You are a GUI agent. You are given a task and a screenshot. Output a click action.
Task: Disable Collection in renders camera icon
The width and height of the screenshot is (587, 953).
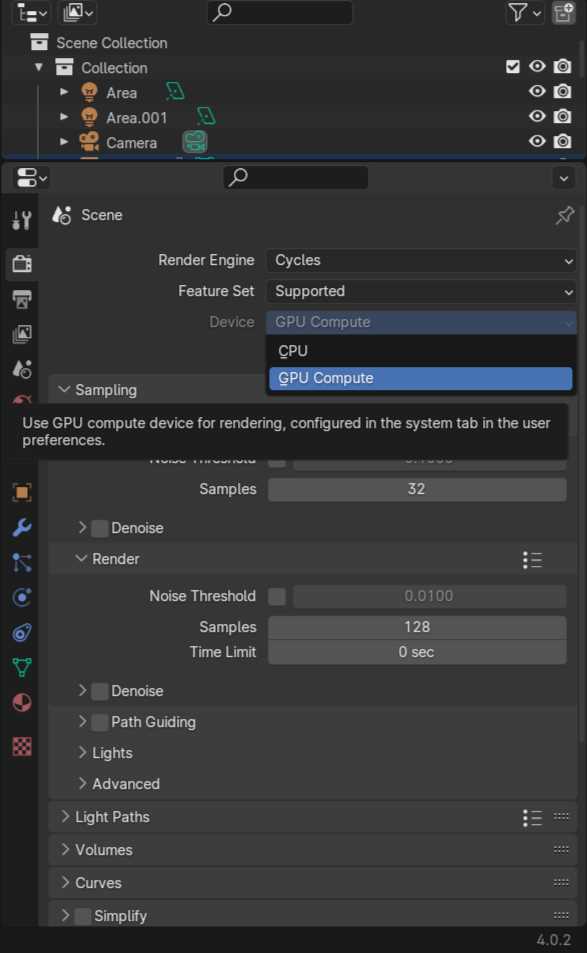tap(563, 66)
